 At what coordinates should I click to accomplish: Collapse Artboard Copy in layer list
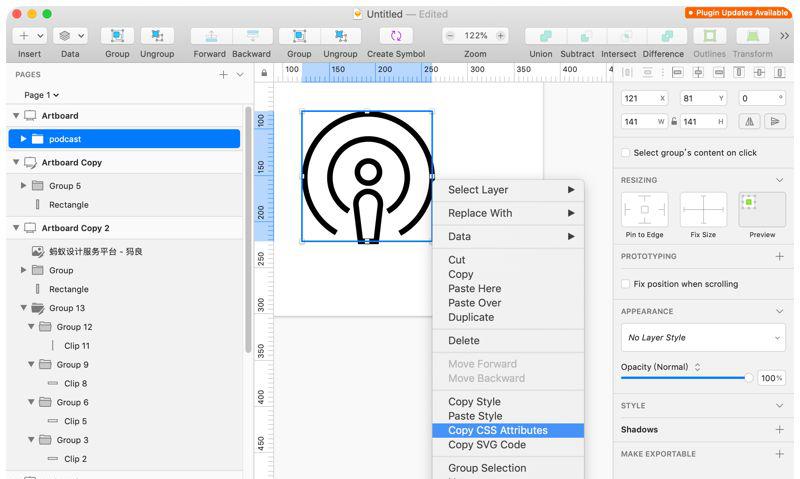[x=16, y=162]
